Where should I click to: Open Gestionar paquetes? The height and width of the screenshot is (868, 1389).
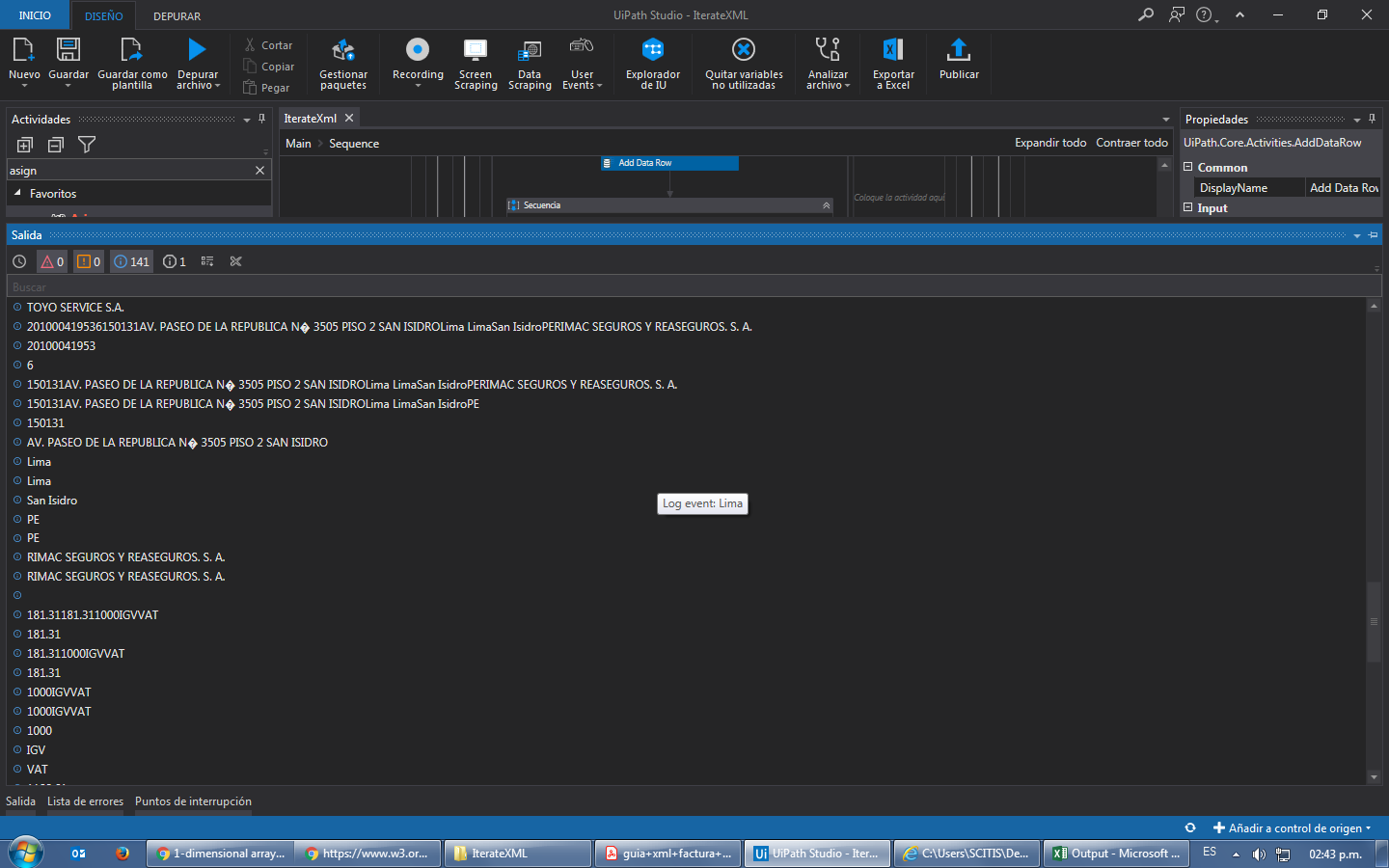click(x=343, y=63)
